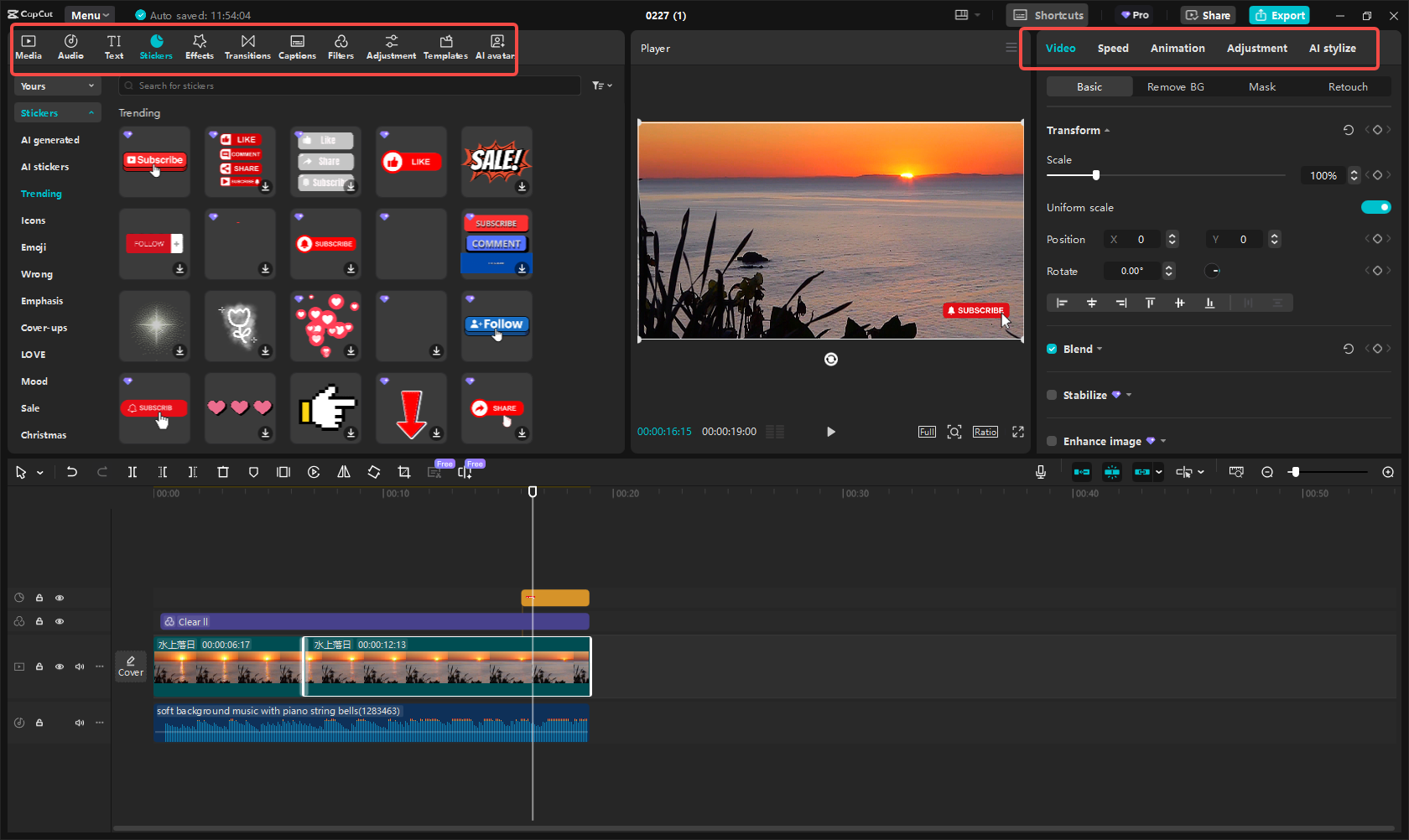Screen dimensions: 1409x840
Task: Click the Scale slider handle
Action: 1095,175
